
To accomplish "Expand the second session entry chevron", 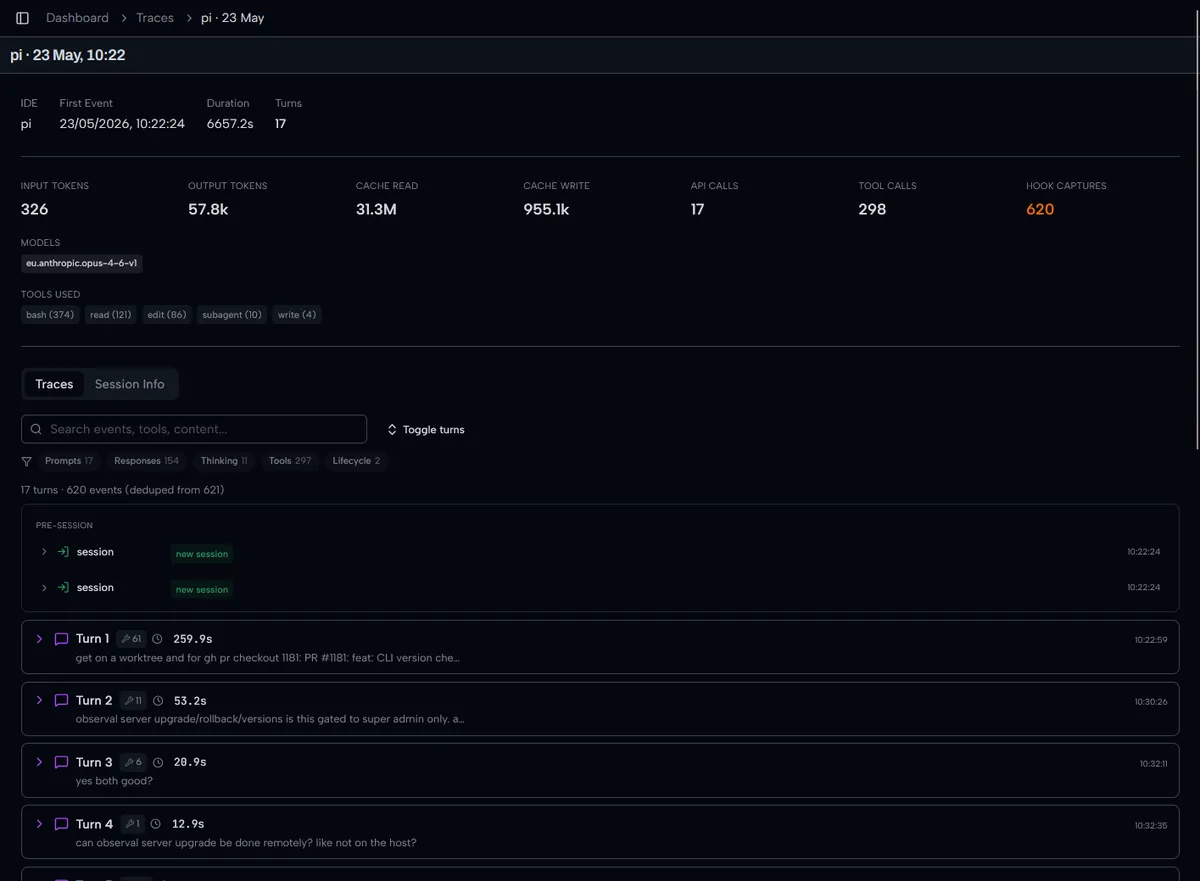I will pyautogui.click(x=44, y=588).
